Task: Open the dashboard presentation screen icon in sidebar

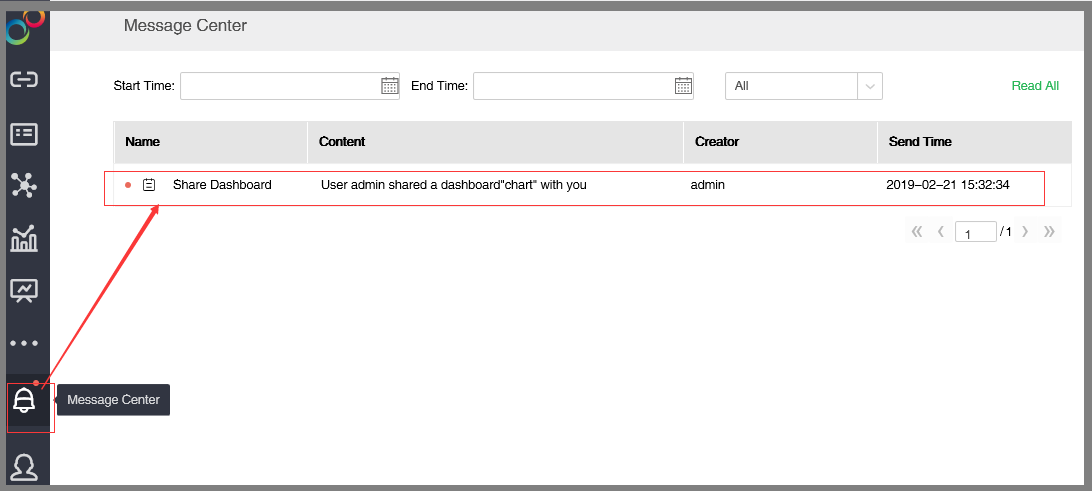Action: [24, 290]
